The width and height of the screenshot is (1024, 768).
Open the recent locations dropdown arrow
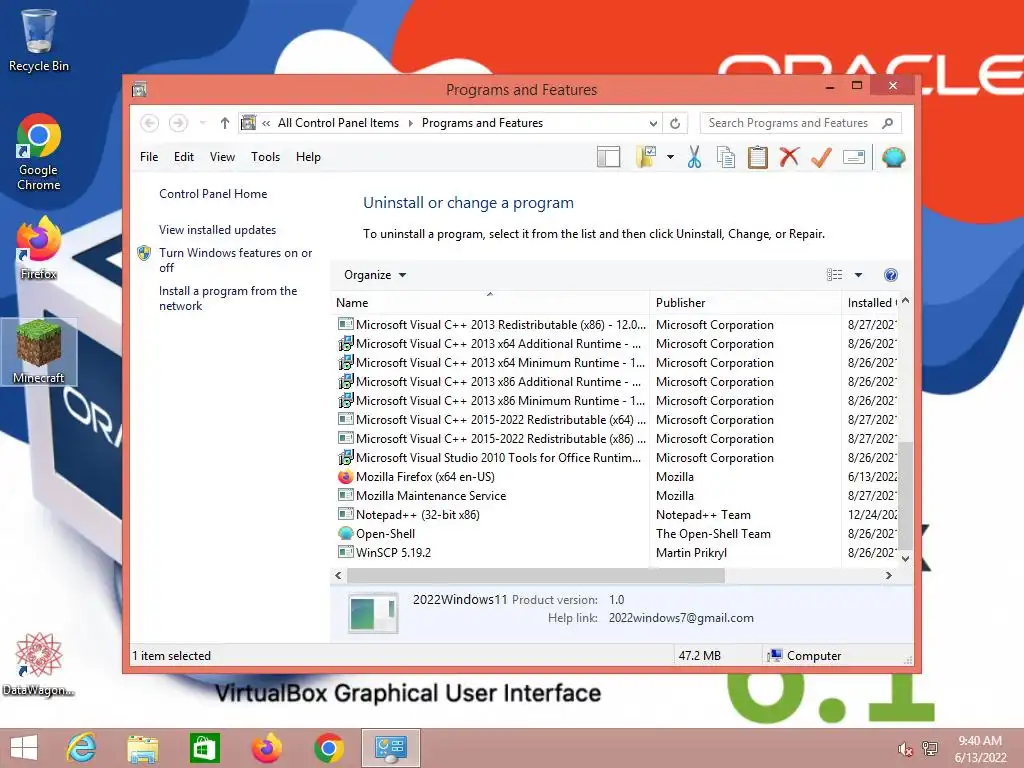202,123
